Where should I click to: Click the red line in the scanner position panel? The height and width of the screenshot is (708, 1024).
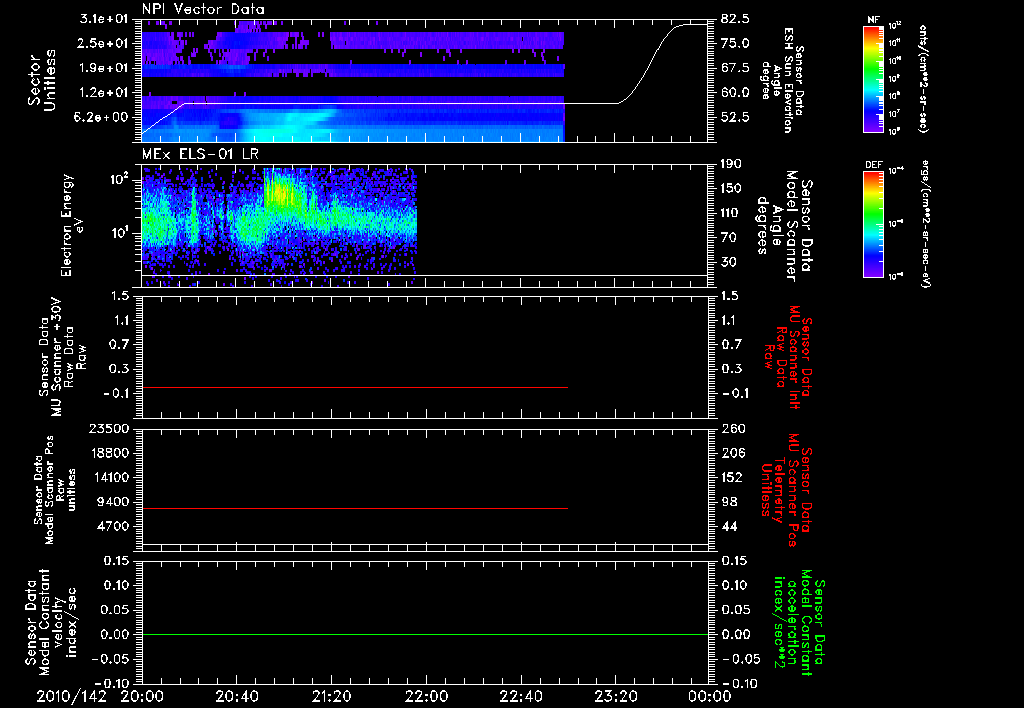pyautogui.click(x=355, y=508)
